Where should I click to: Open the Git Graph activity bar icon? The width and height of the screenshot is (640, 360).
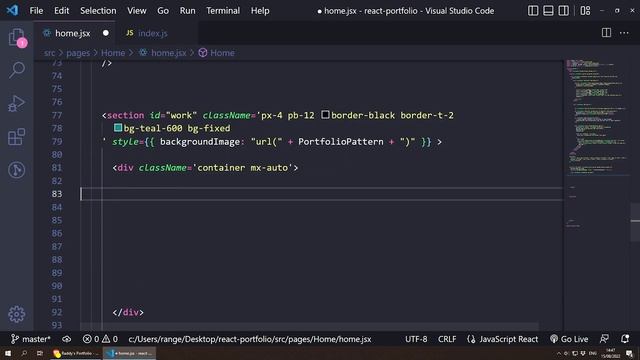click(x=16, y=170)
